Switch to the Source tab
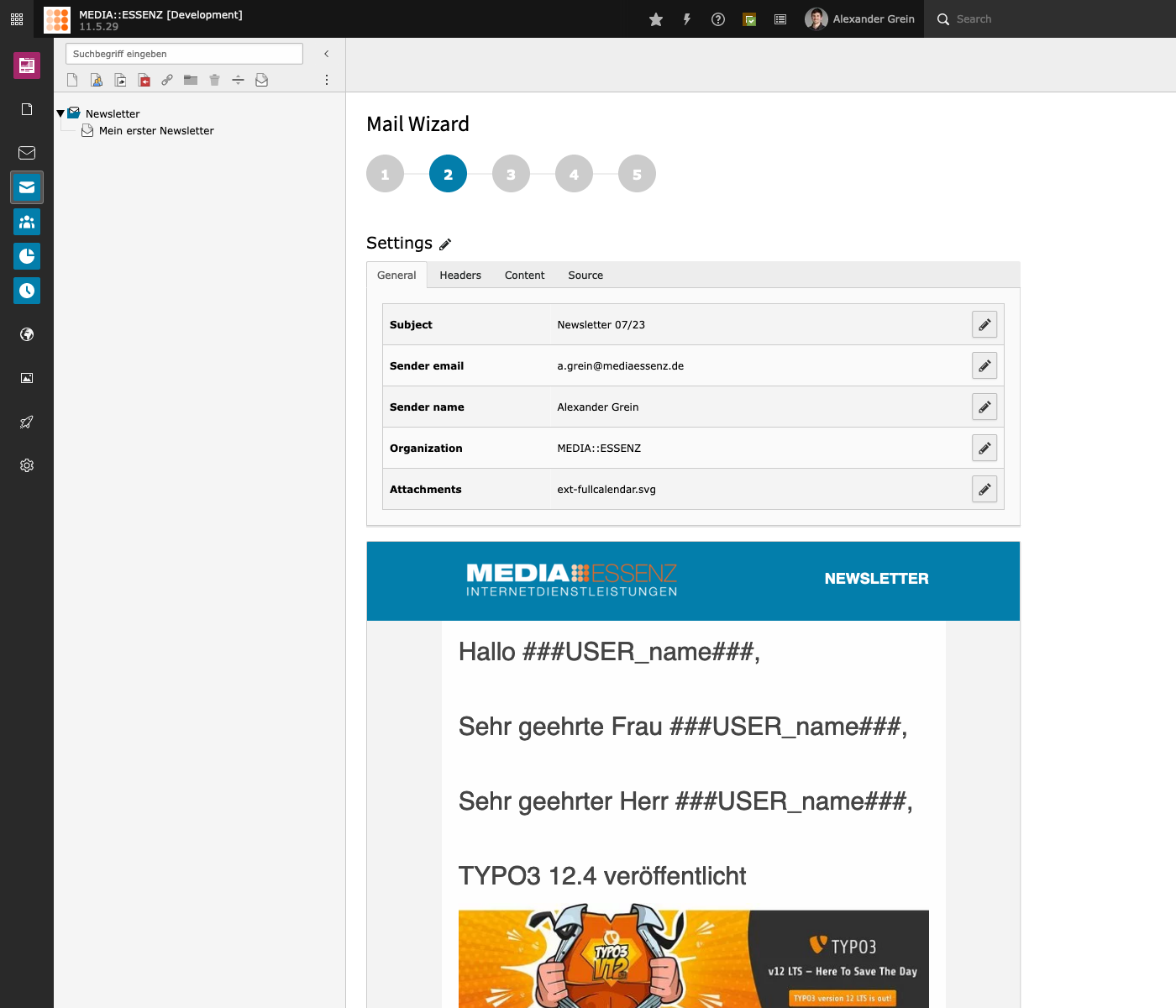Image resolution: width=1176 pixels, height=1008 pixels. [585, 275]
